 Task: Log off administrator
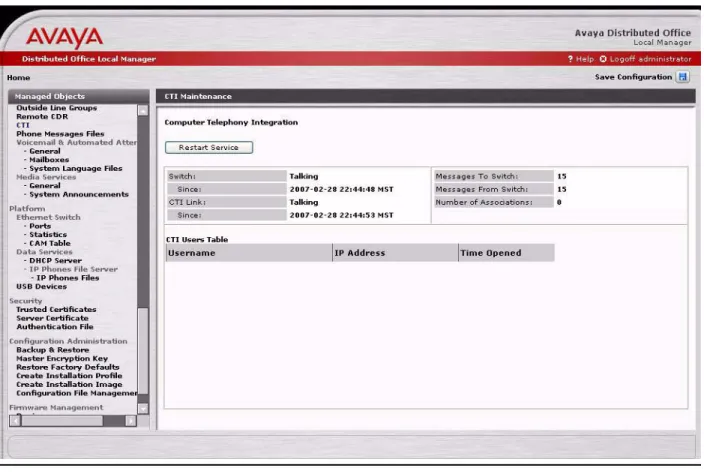point(650,59)
